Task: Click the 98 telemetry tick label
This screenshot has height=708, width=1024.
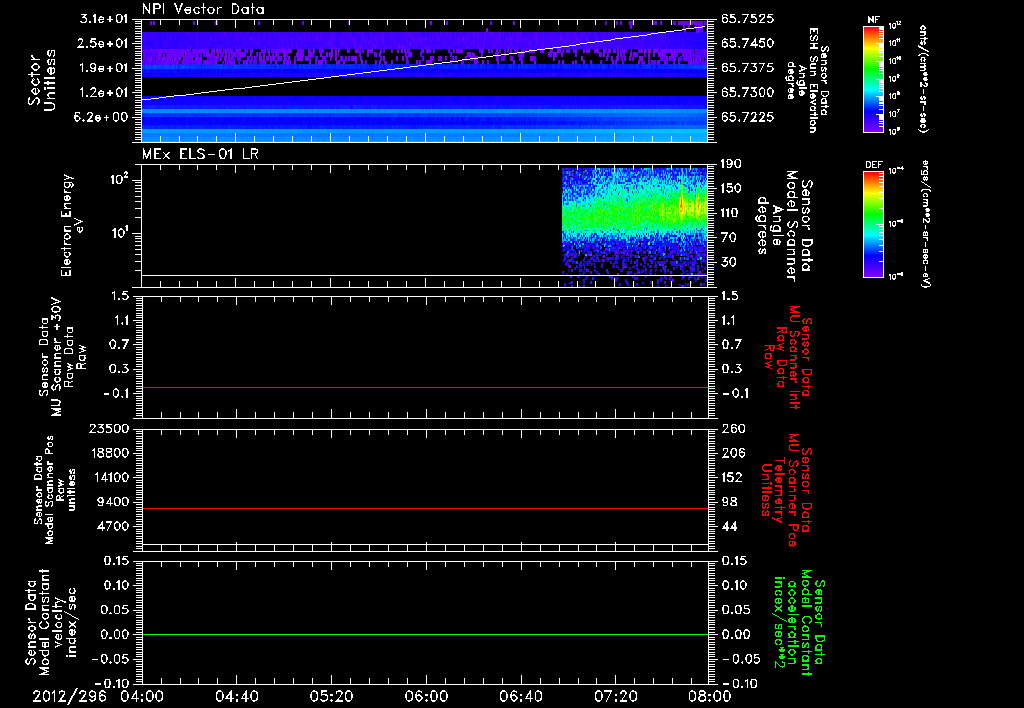Action: click(729, 502)
